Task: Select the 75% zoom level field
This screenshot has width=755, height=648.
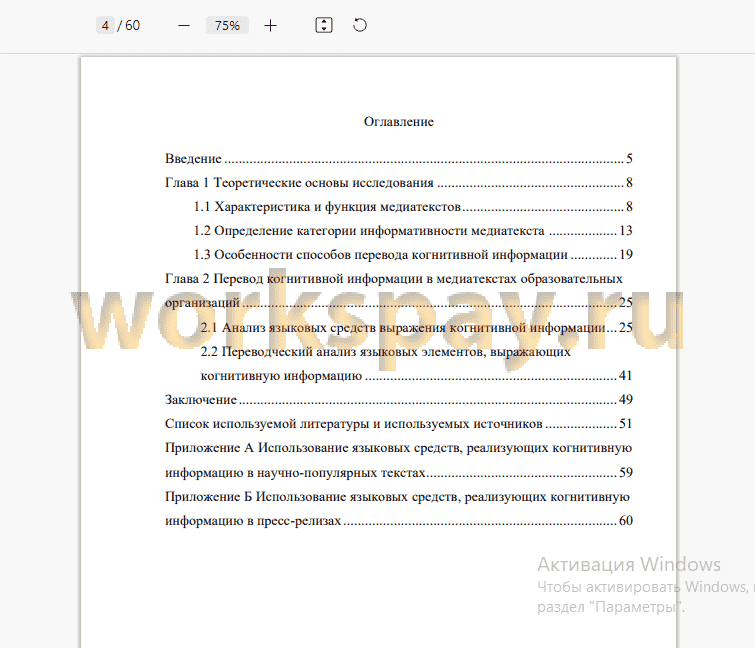Action: [227, 25]
